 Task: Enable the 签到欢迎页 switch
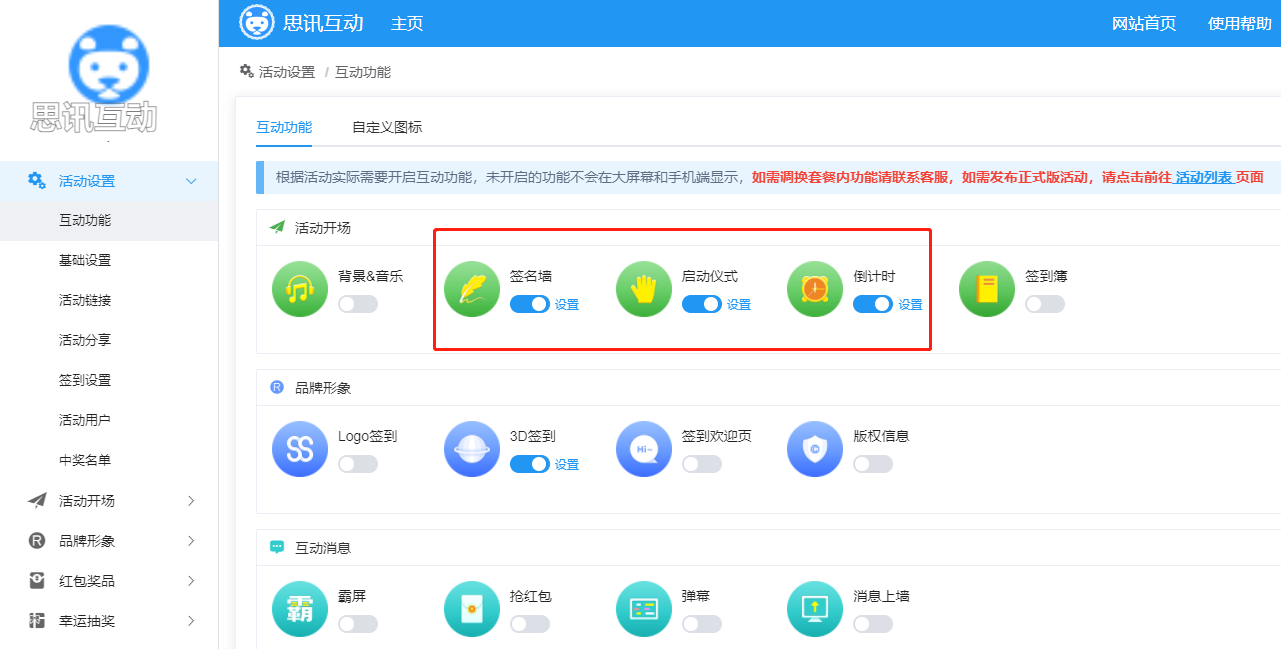pos(702,464)
